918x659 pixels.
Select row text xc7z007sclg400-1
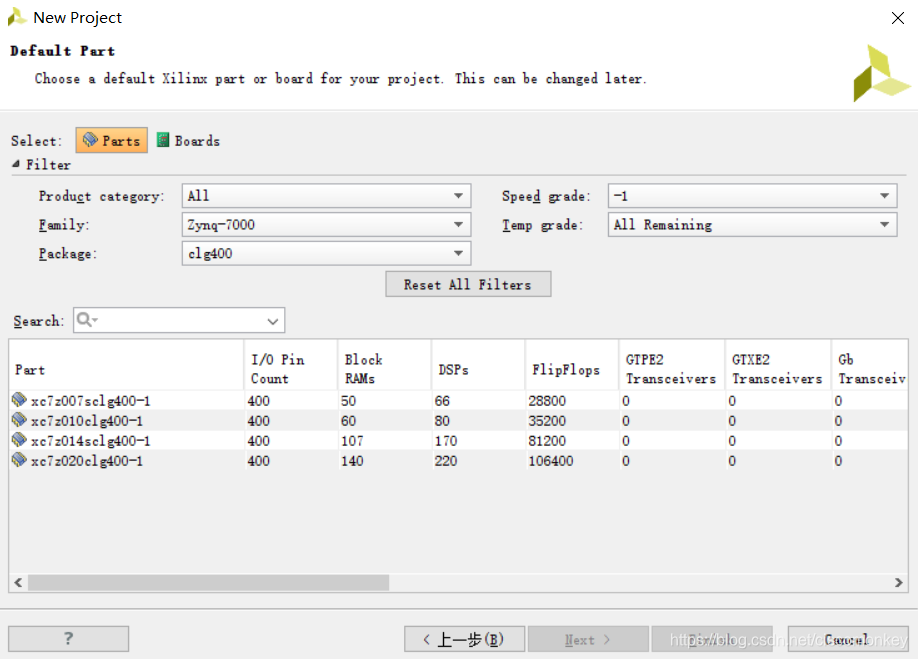[x=91, y=401]
